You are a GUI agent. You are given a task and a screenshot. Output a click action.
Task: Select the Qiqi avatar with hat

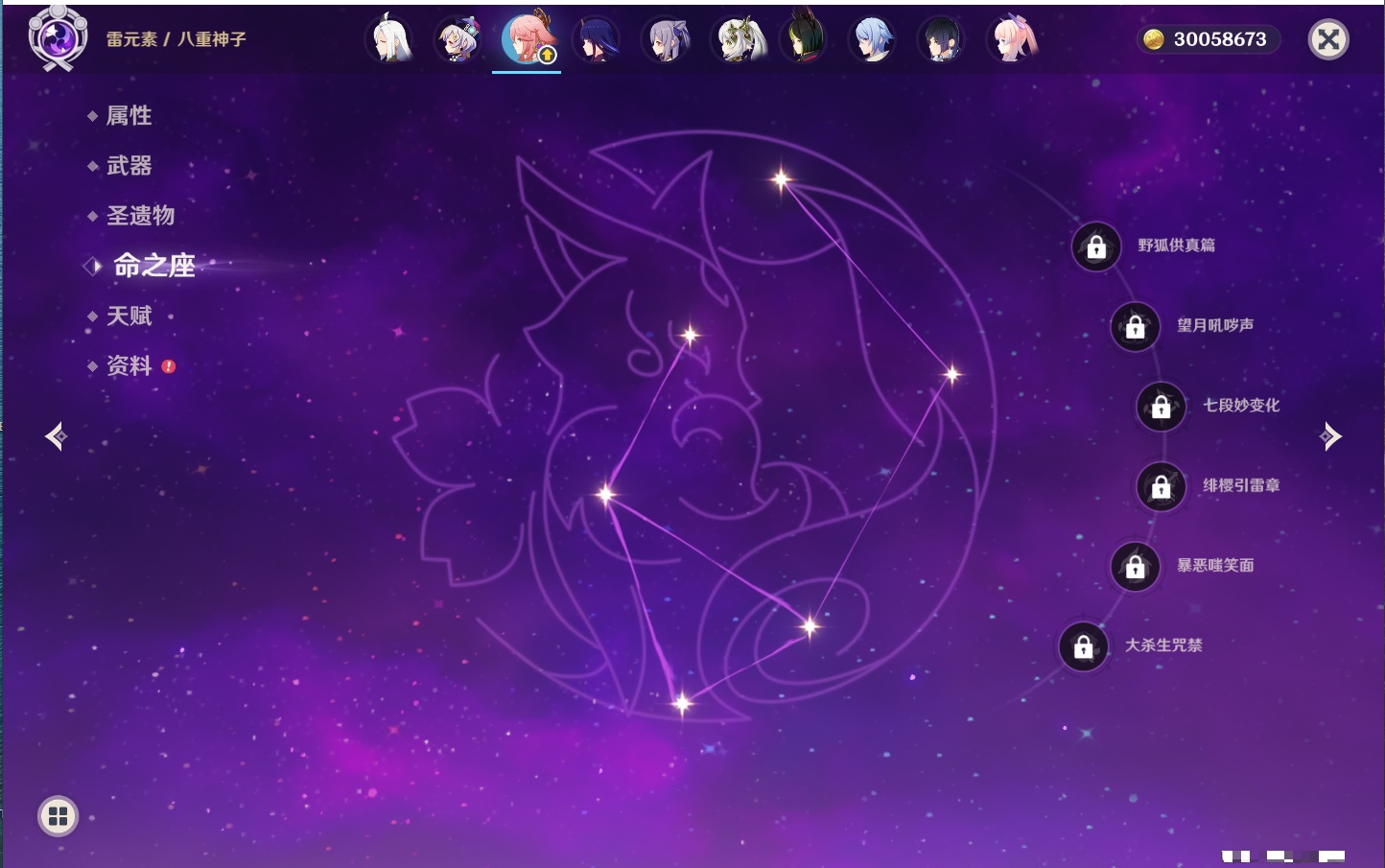458,40
